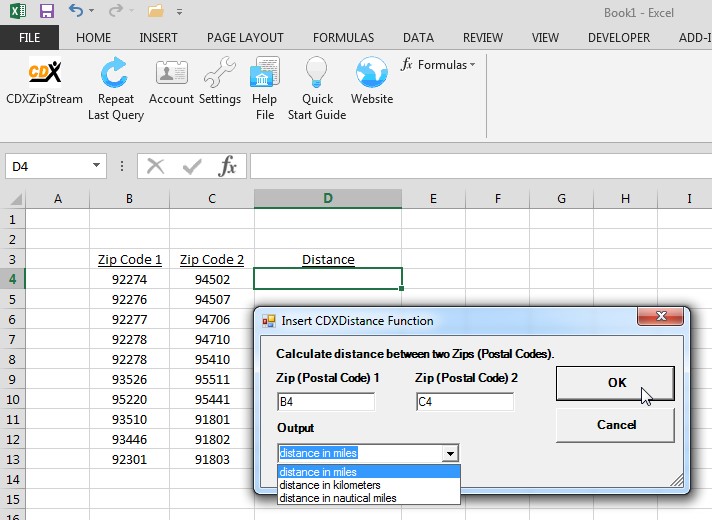Viewport: 712px width, 520px height.
Task: Click the Zip Code 1 header cell
Action: coord(129,259)
